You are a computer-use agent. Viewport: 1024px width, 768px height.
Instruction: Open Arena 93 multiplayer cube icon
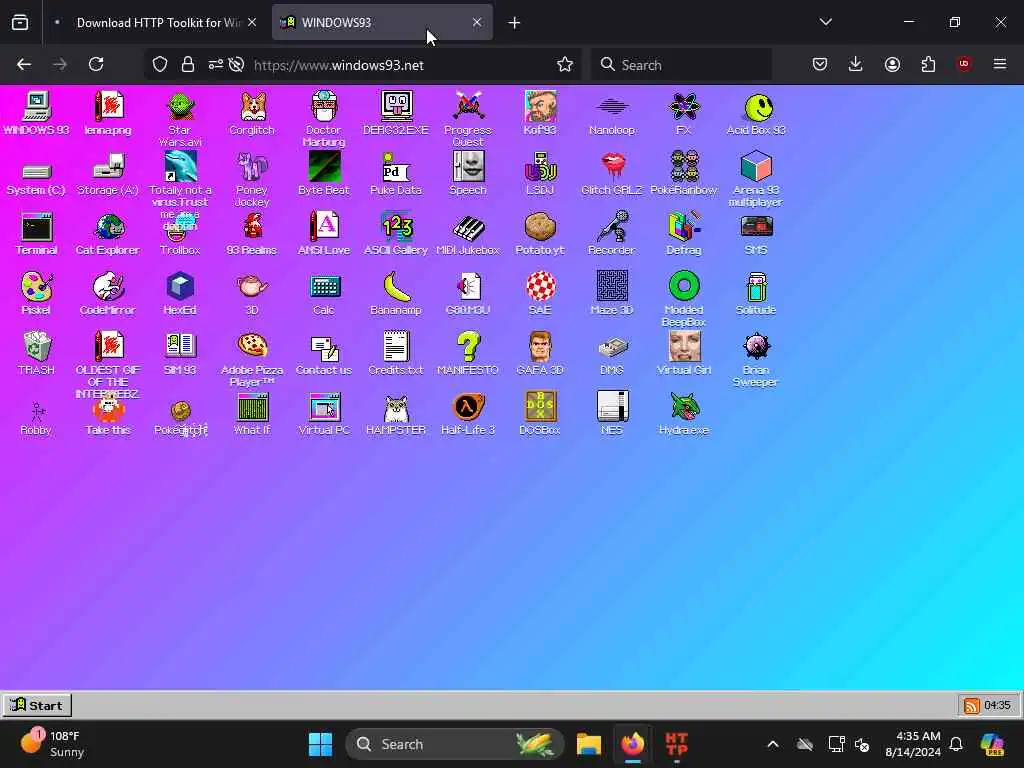click(756, 167)
